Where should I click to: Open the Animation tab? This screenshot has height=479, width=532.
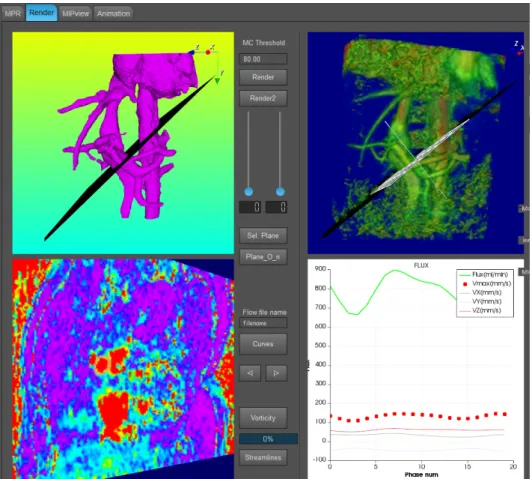pyautogui.click(x=113, y=14)
